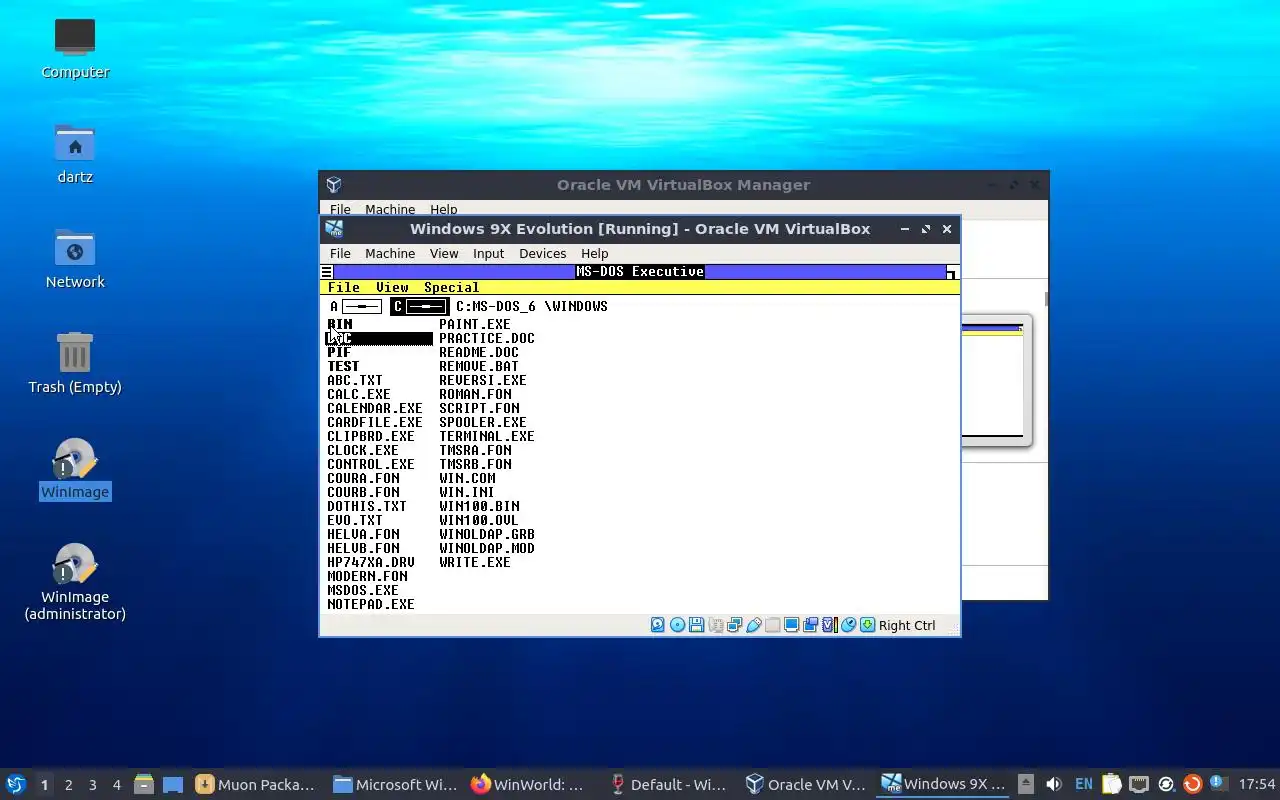
Task: Open the Lubuntu start menu icon
Action: coord(15,785)
